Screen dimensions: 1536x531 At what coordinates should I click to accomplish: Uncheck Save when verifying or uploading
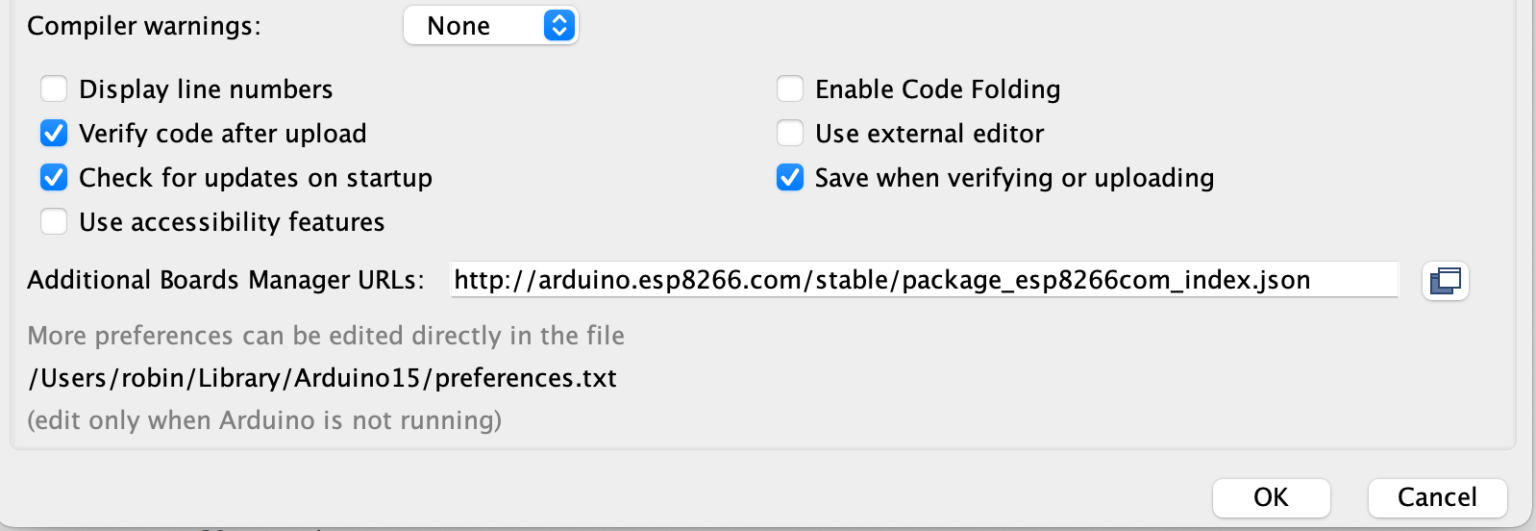[x=790, y=178]
